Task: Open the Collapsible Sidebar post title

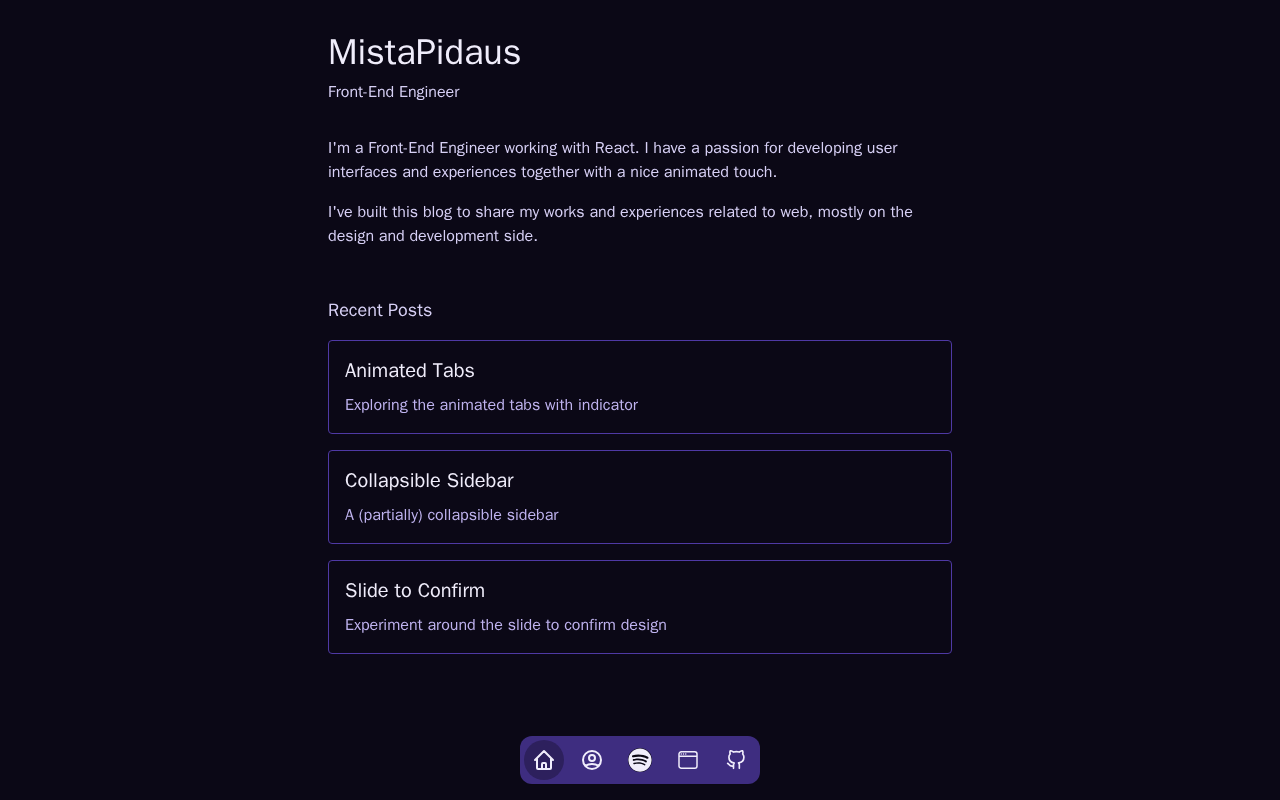Action: click(x=429, y=481)
